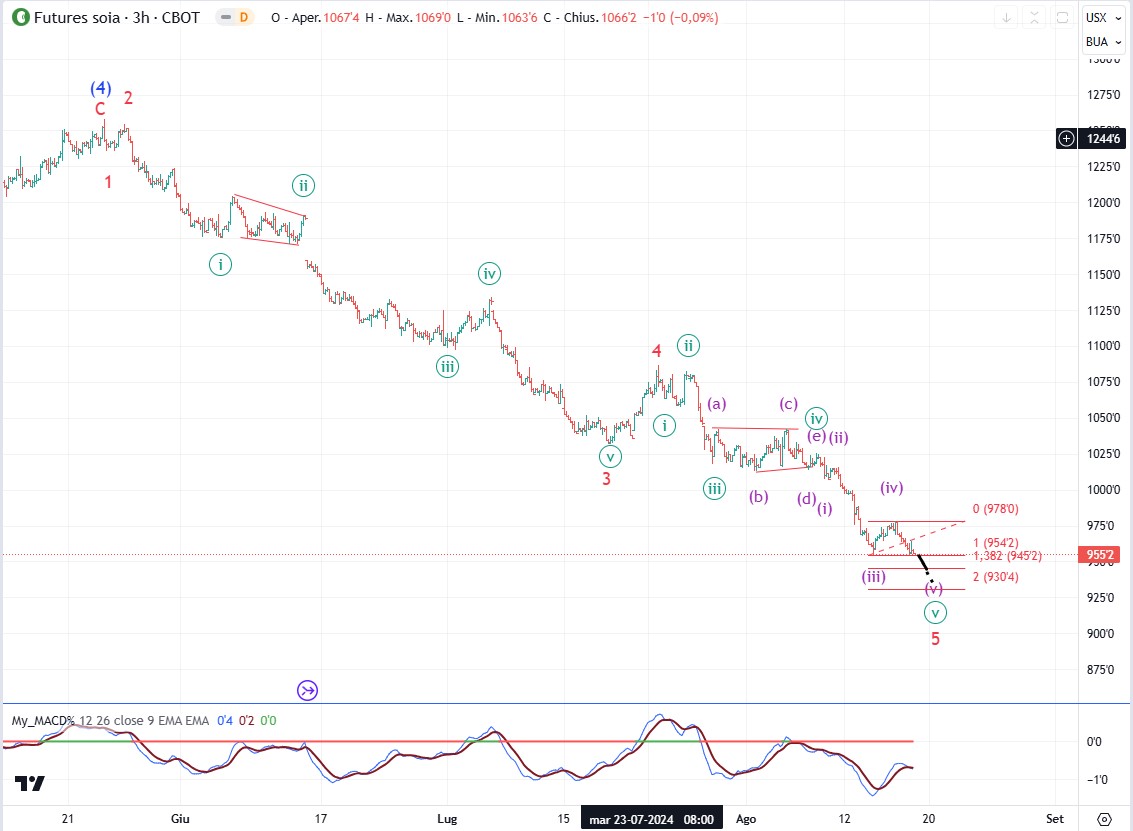This screenshot has width=1133, height=831.
Task: Click the red 955'2 current price label
Action: (1100, 555)
